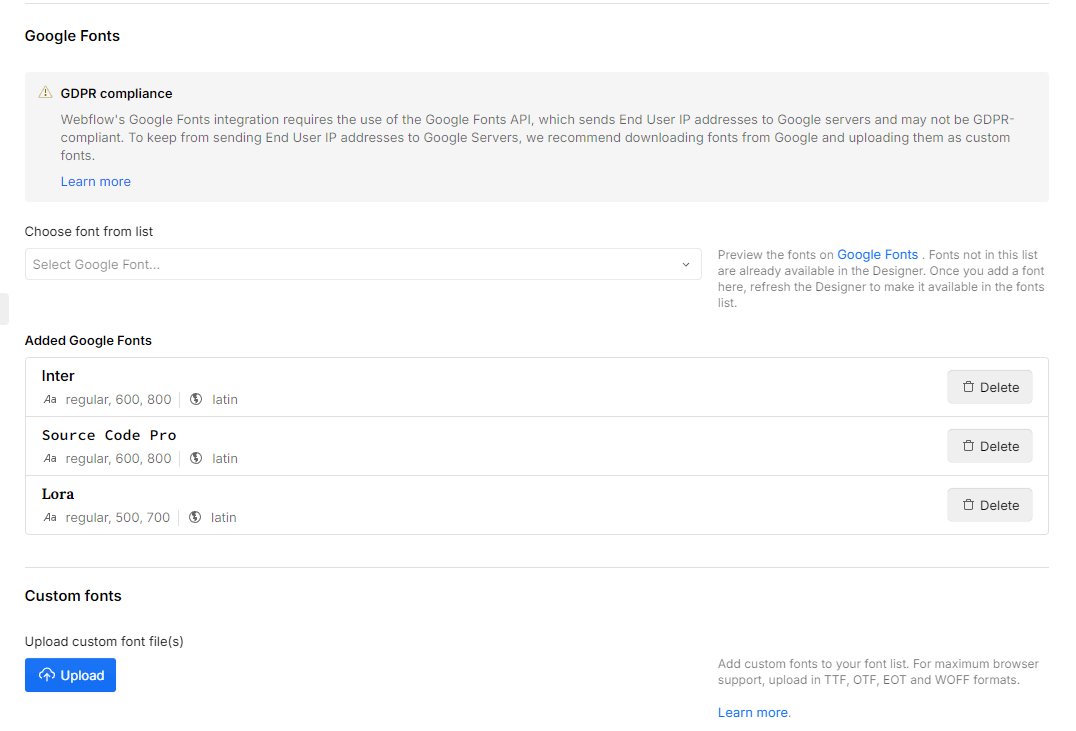This screenshot has height=731, width=1076.
Task: Follow the Google Fonts preview link
Action: pyautogui.click(x=877, y=255)
